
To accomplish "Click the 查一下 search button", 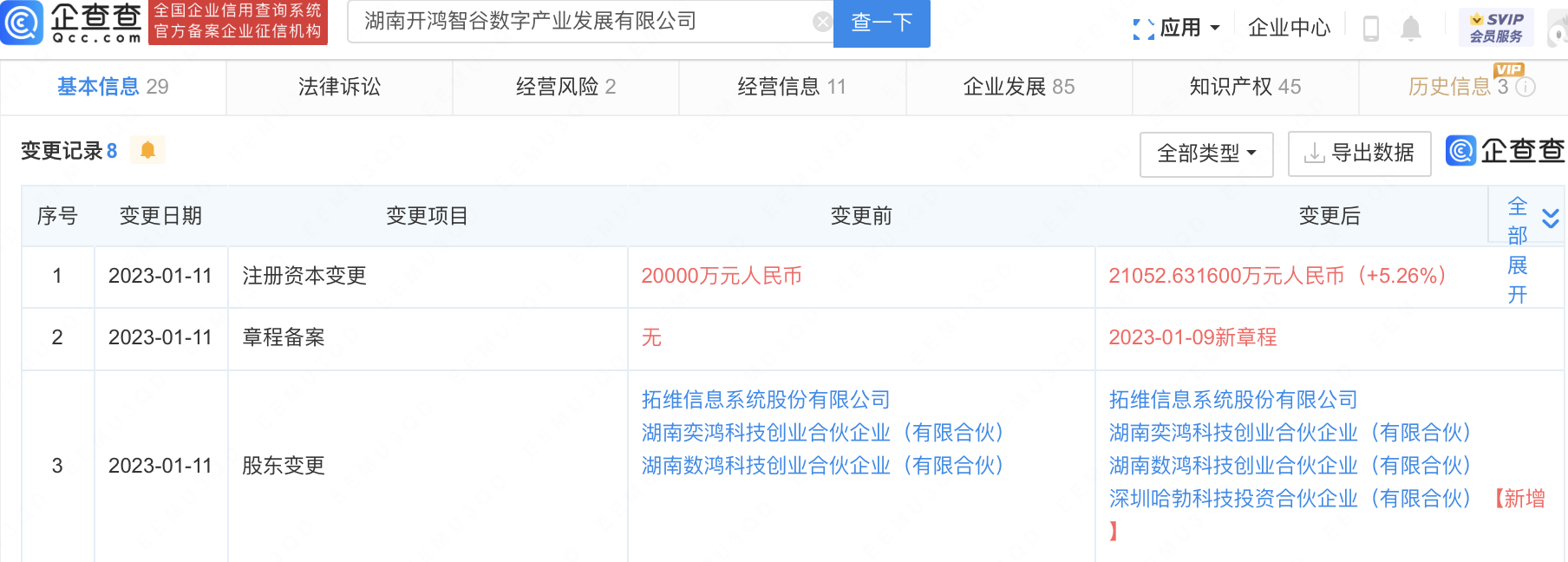I will point(881,23).
